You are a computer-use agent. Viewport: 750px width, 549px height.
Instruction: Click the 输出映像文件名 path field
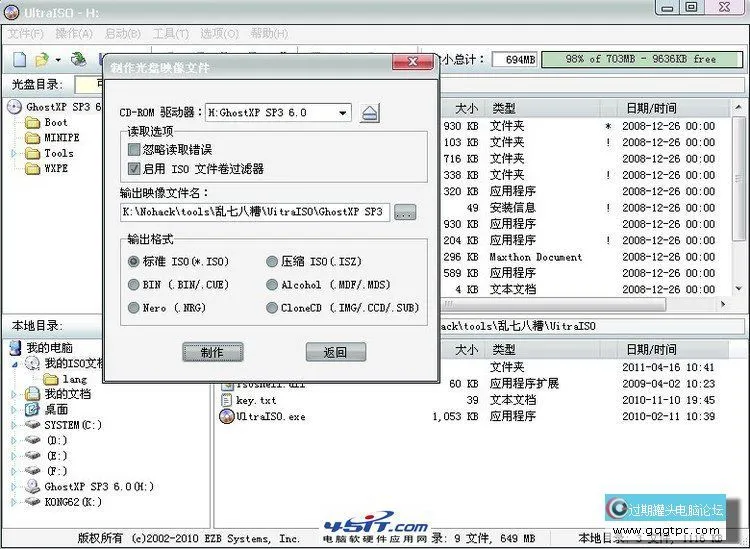point(255,212)
